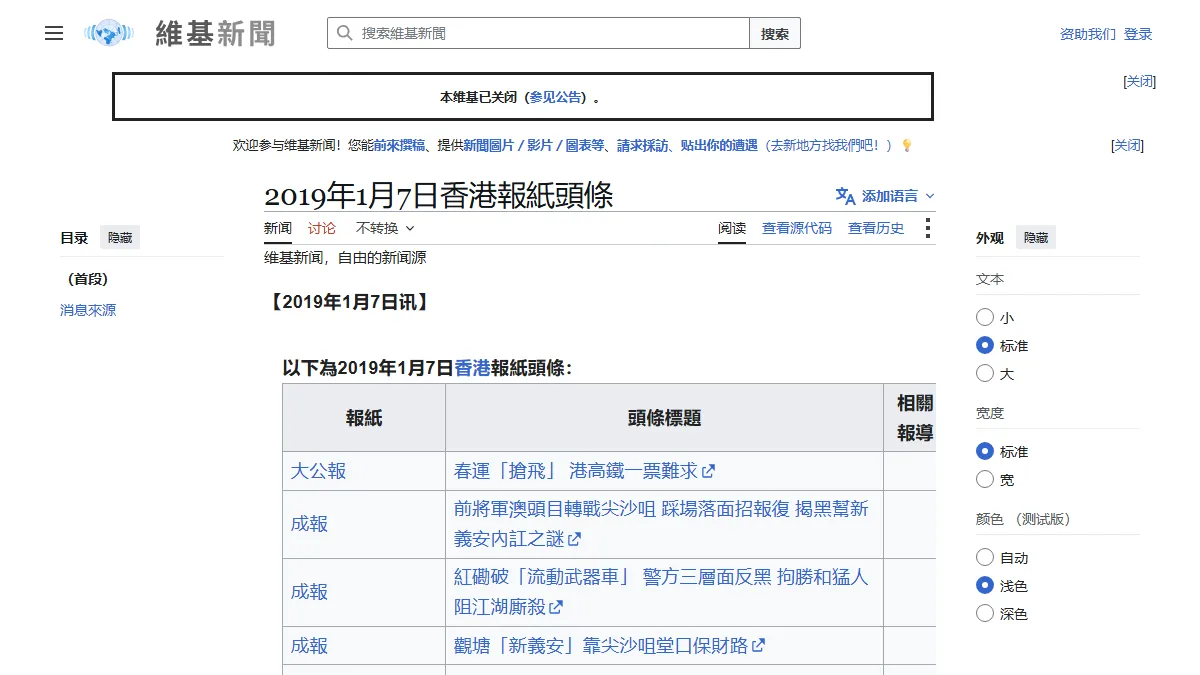The image size is (1200, 675).
Task: Click the language translate icon
Action: (845, 196)
